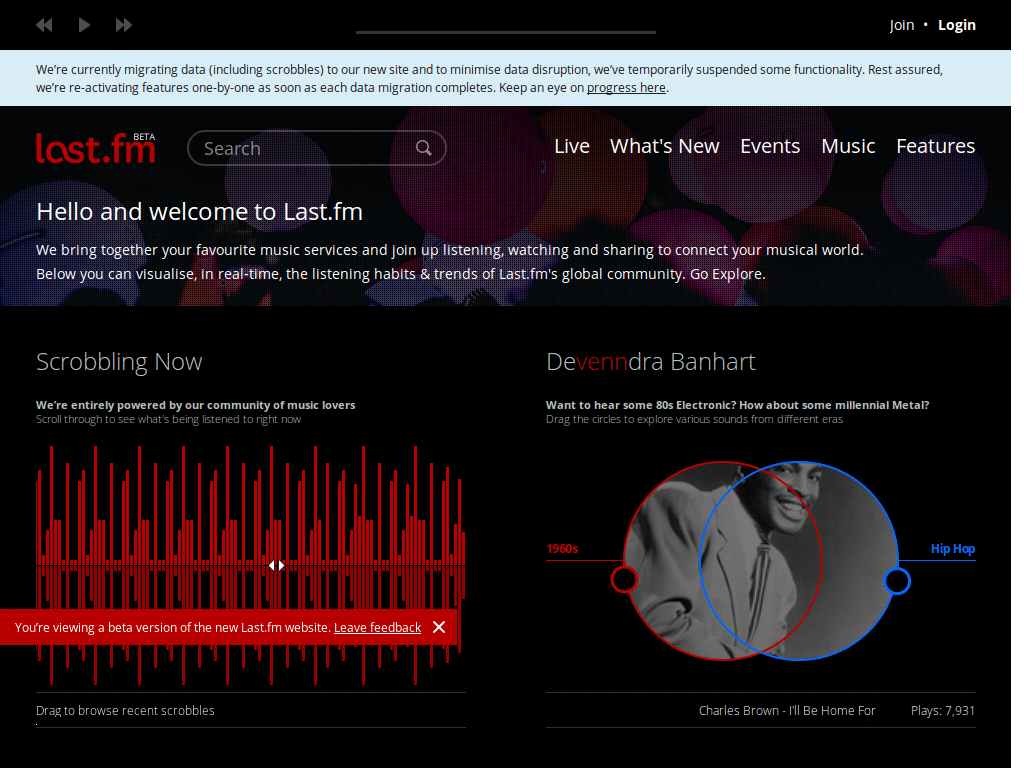The image size is (1024, 768).
Task: Click the Charles Brown artist photo
Action: pyautogui.click(x=761, y=561)
